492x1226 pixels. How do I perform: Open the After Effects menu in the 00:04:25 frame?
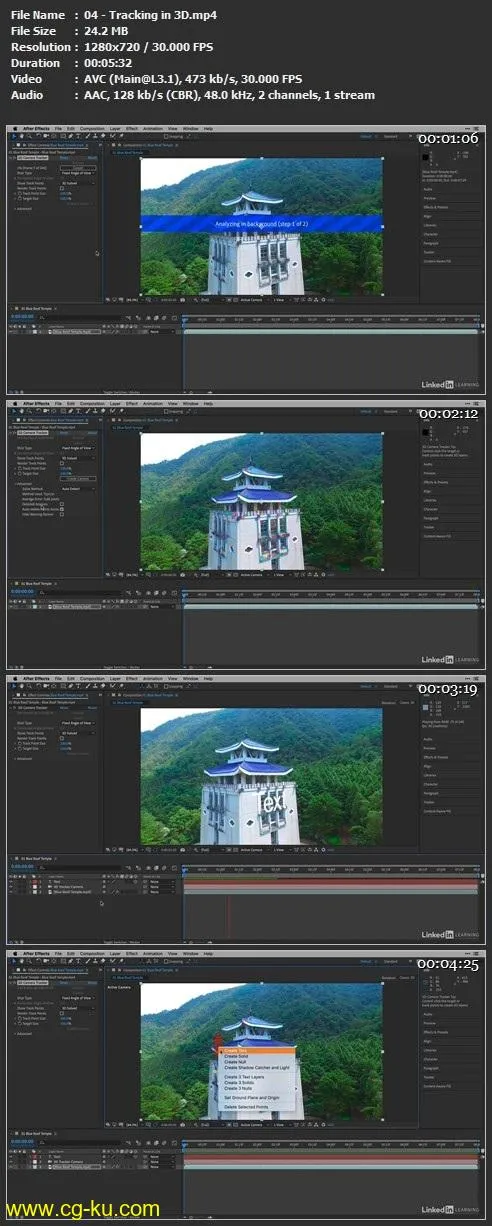[35, 954]
